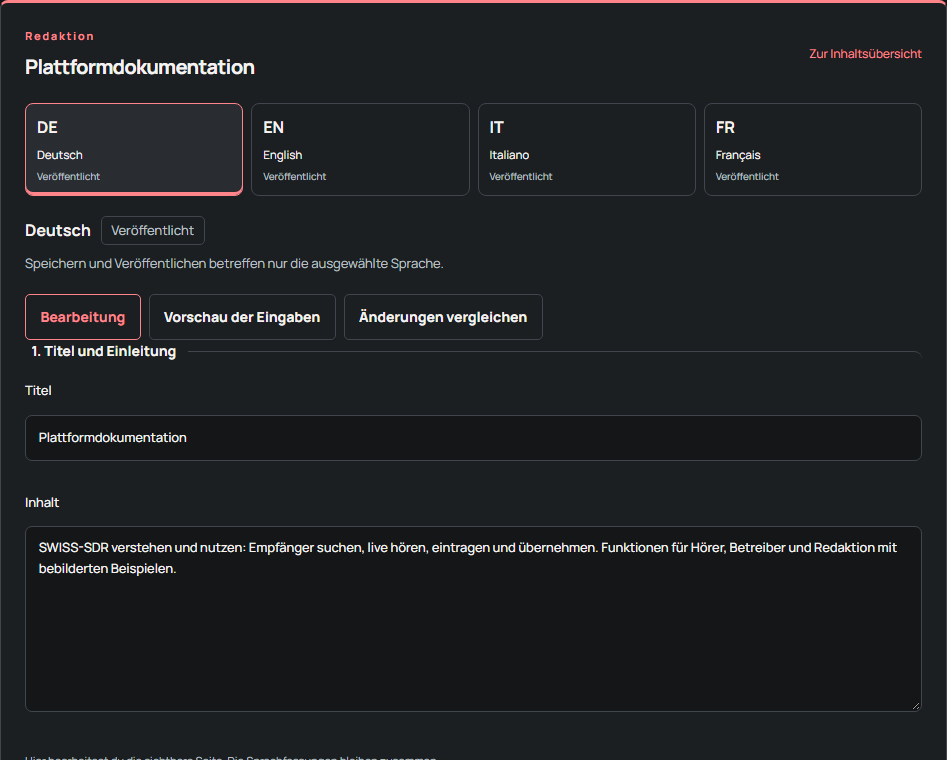Click the red Redaktion label
The width and height of the screenshot is (947, 760).
60,36
